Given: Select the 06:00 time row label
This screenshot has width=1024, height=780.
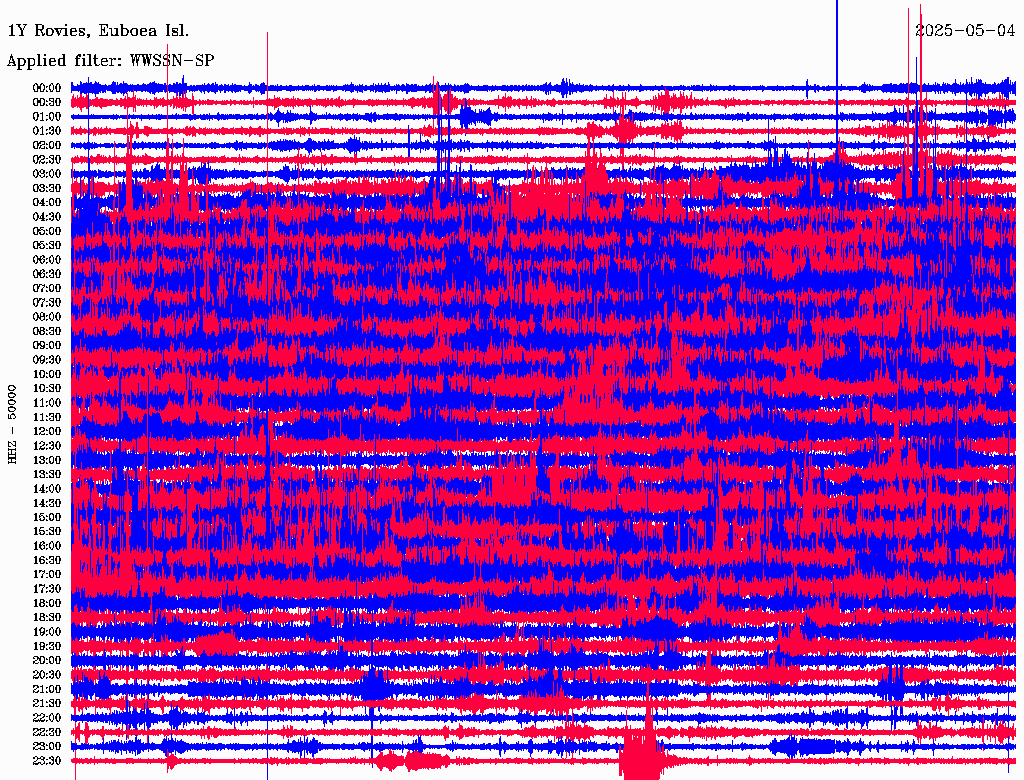Looking at the screenshot, I should click(x=47, y=259).
